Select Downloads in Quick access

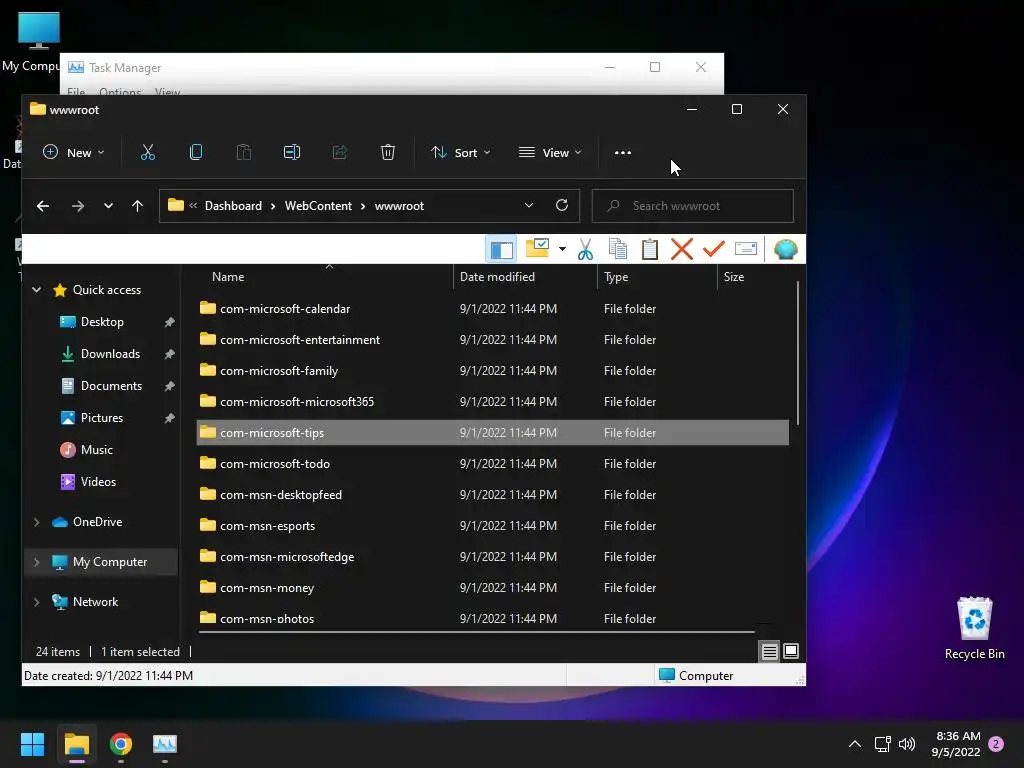(x=110, y=353)
